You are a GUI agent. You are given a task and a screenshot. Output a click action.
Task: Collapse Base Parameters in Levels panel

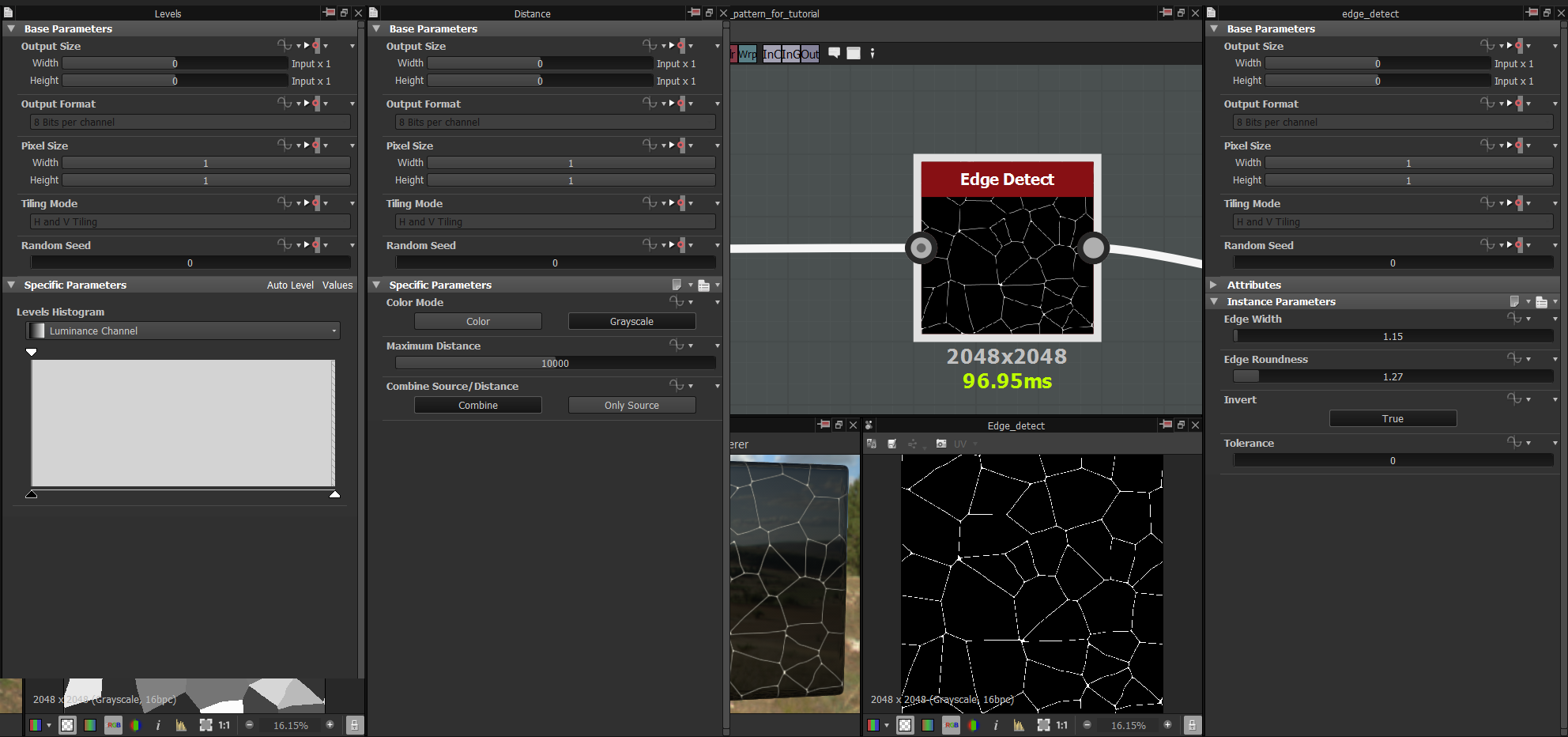click(x=11, y=28)
